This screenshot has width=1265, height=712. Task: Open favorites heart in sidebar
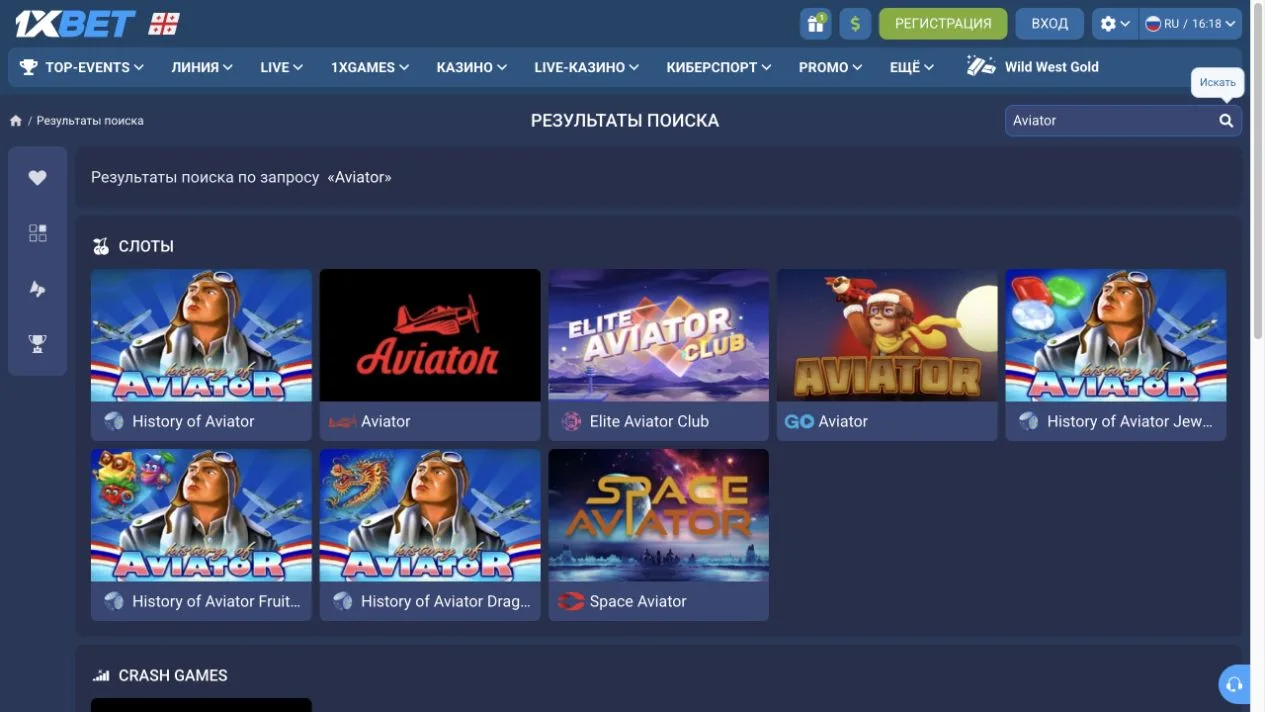(37, 177)
